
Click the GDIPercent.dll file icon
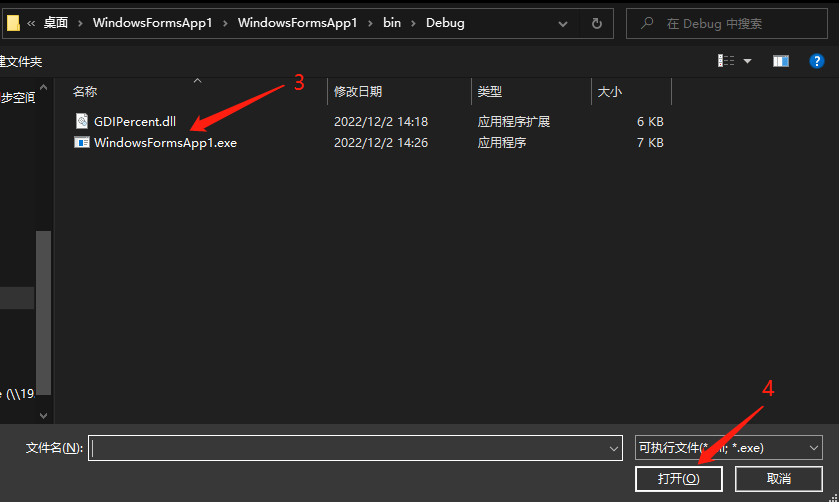pyautogui.click(x=82, y=121)
